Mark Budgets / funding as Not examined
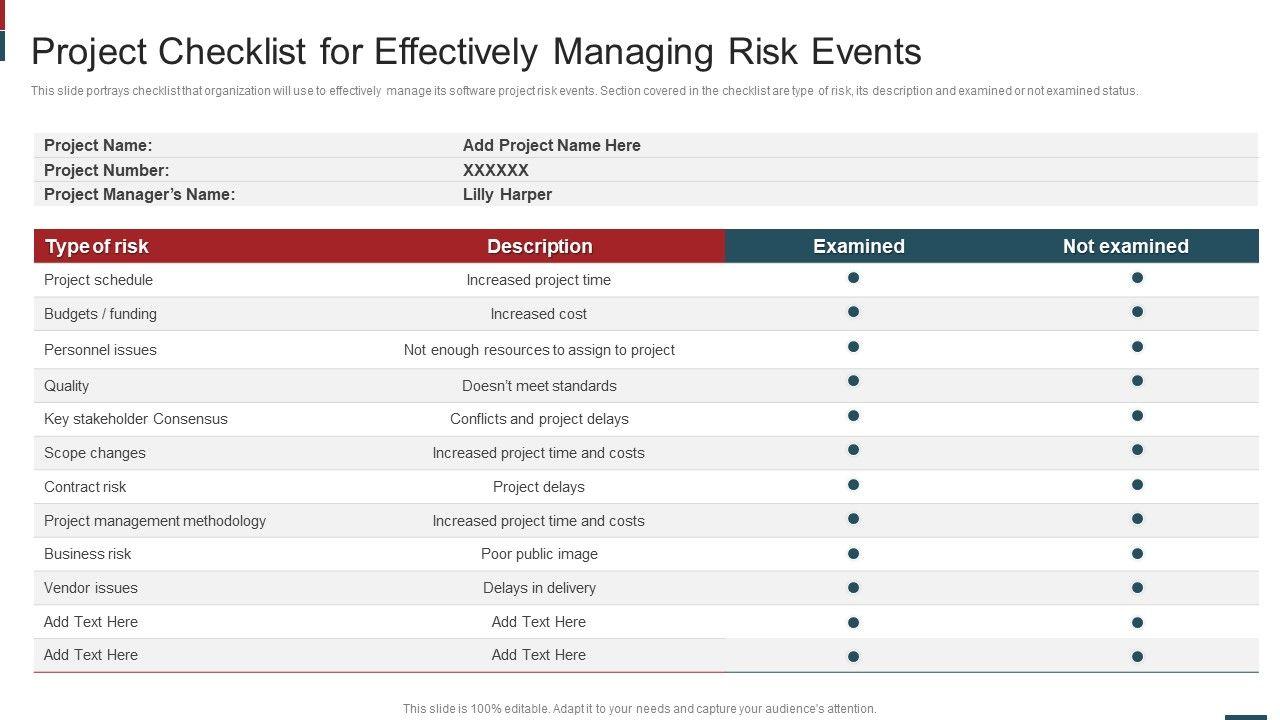This screenshot has width=1280, height=720. [x=1137, y=312]
